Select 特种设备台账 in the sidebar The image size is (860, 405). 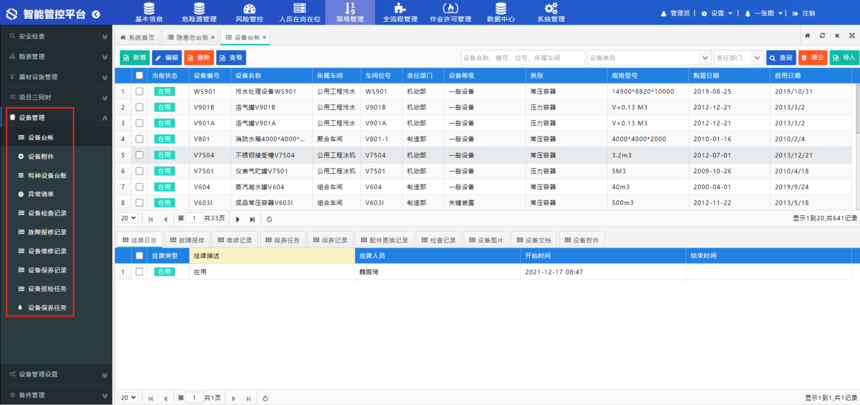click(48, 175)
